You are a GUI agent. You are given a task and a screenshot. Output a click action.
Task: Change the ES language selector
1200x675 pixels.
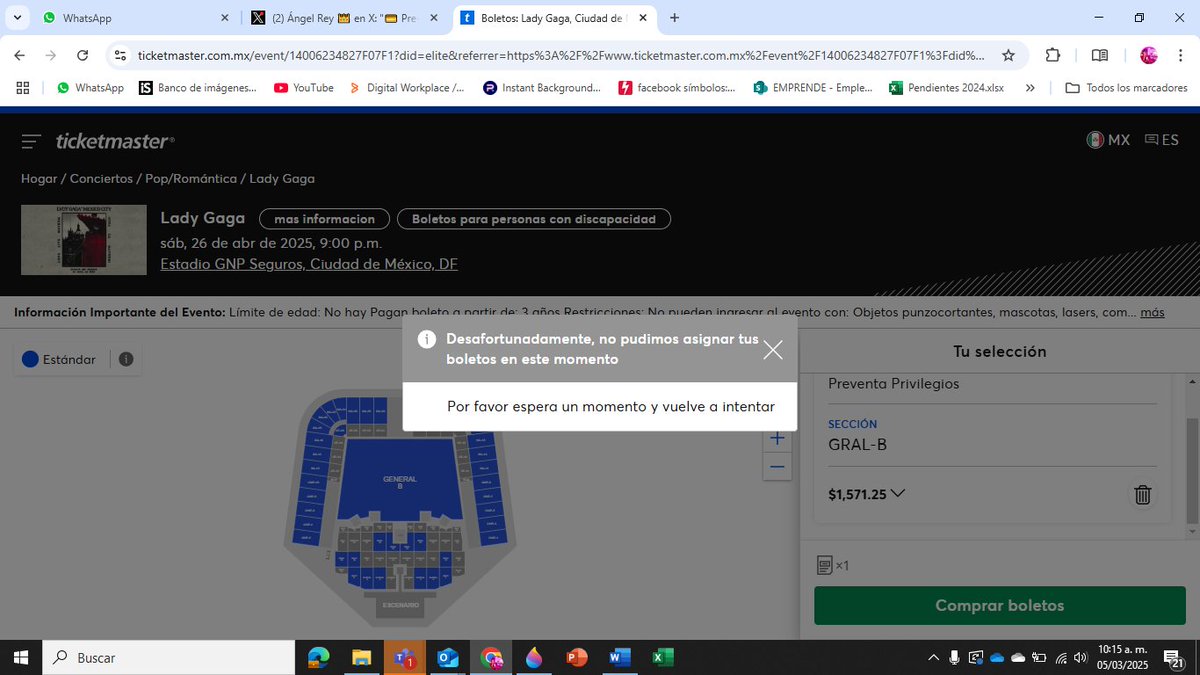[1162, 140]
